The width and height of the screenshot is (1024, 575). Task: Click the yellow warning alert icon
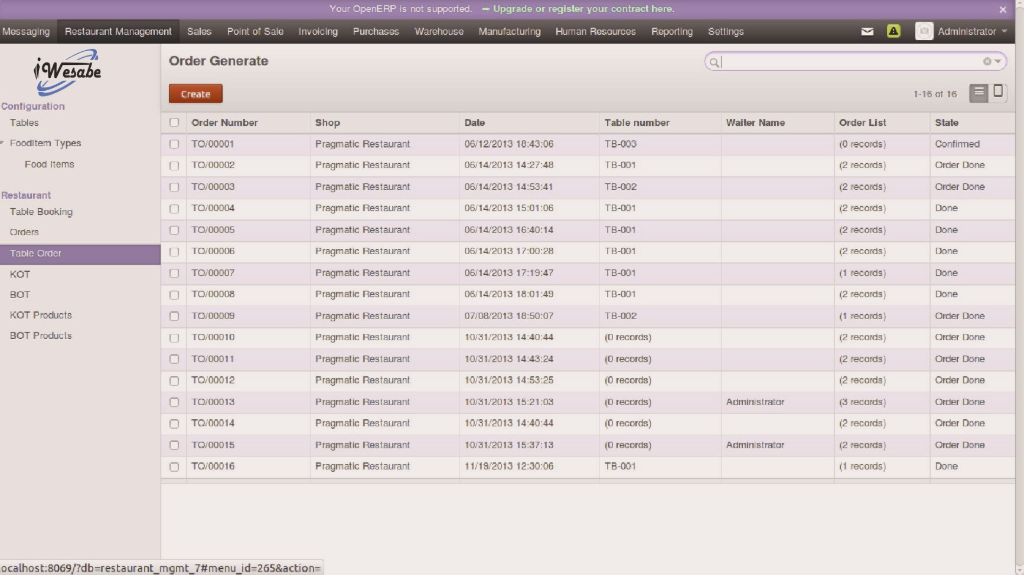coord(893,32)
